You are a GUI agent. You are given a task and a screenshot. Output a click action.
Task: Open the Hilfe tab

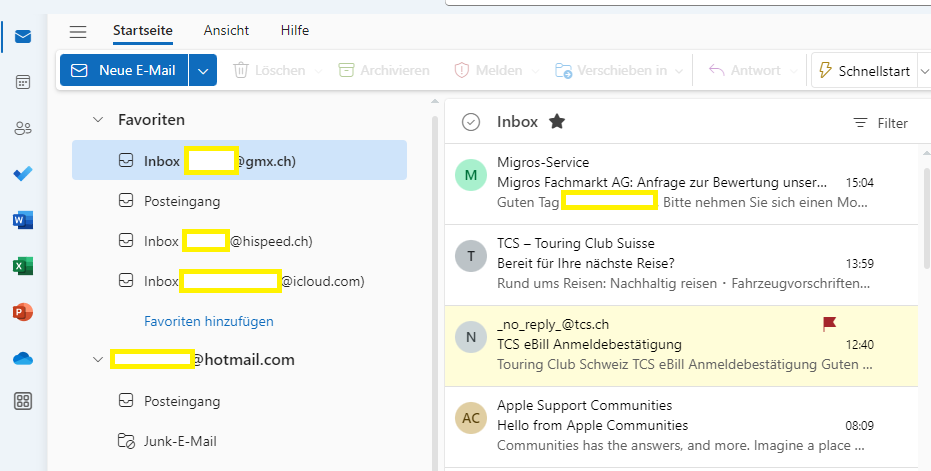294,30
